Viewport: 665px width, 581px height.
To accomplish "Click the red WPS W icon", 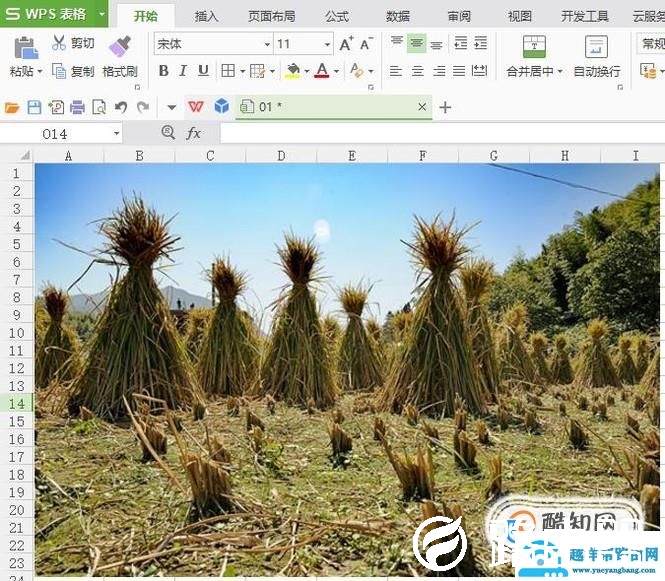I will coord(196,106).
